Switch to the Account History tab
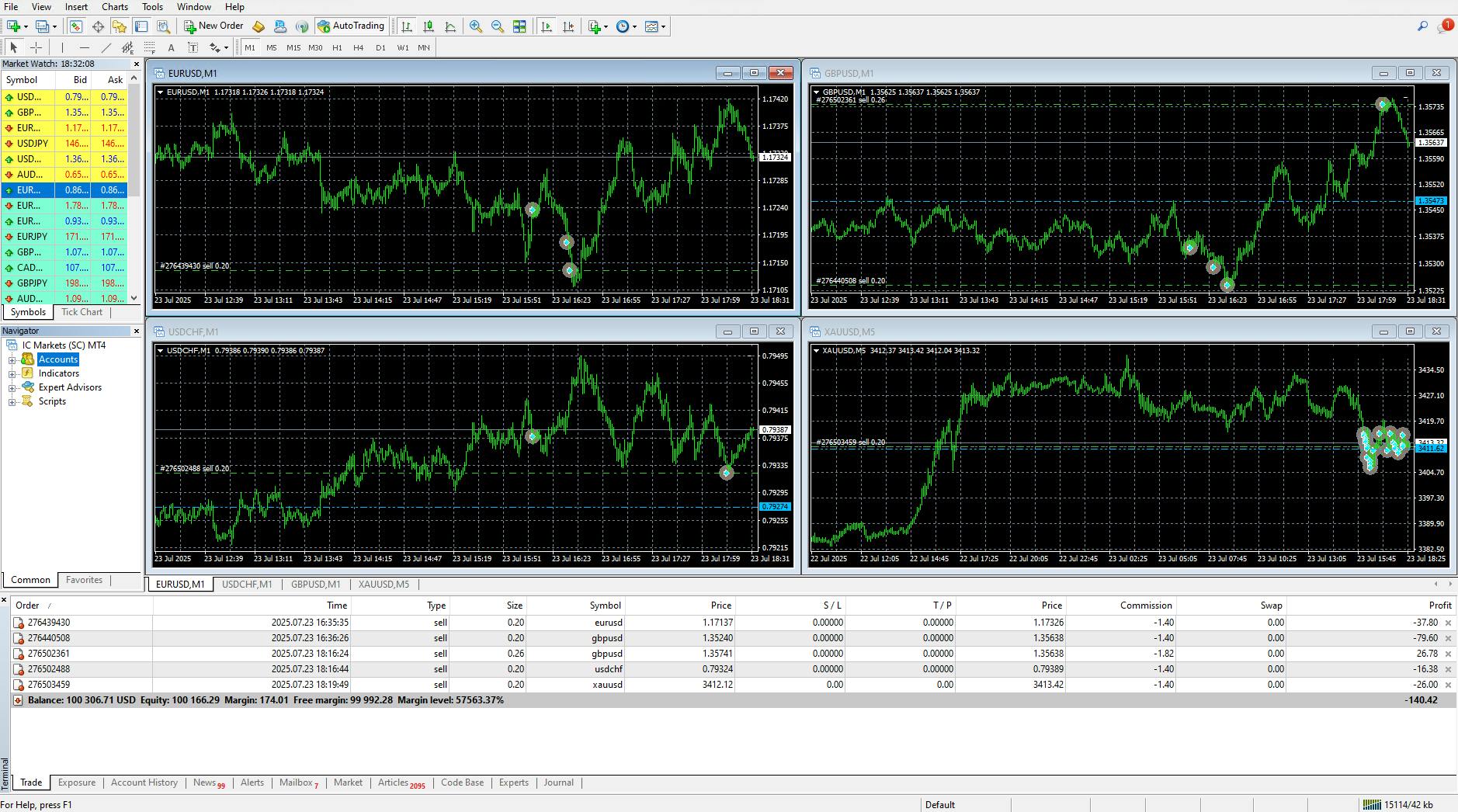Viewport: 1458px width, 812px height. (144, 783)
